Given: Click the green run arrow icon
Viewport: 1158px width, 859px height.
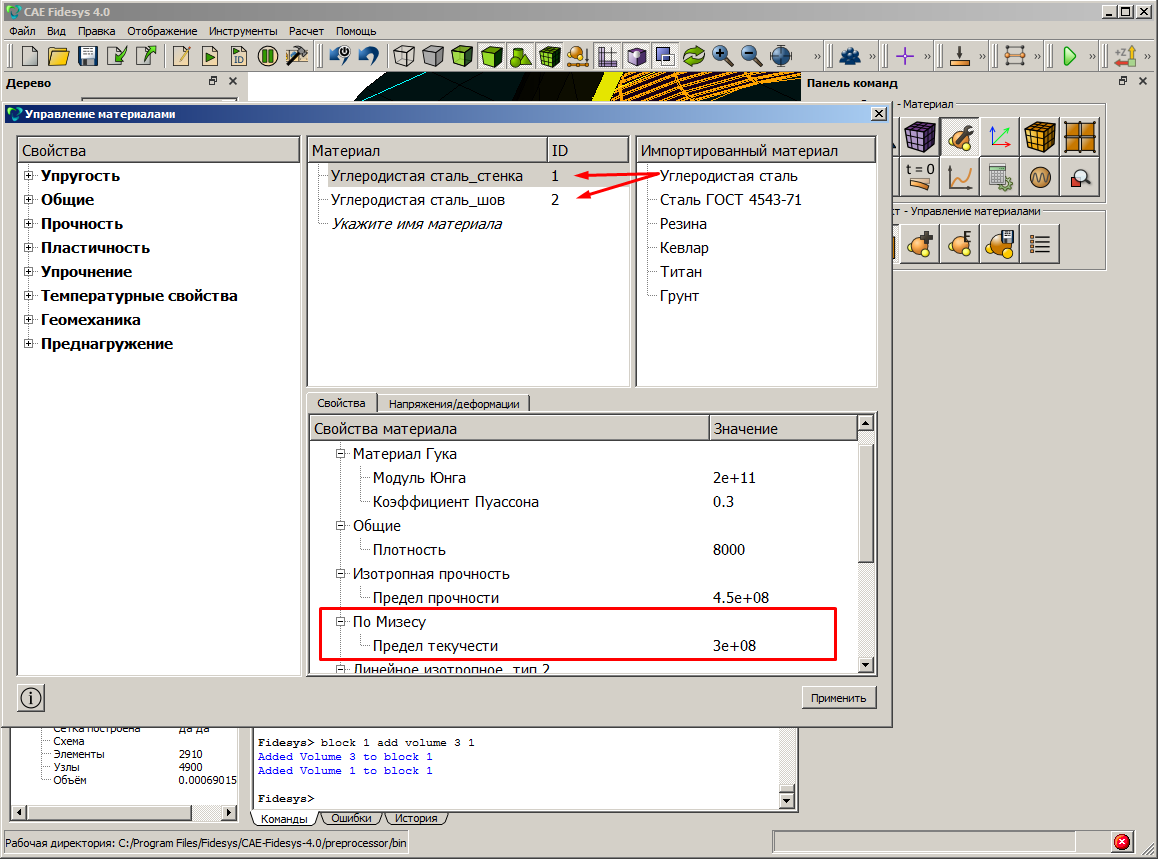Looking at the screenshot, I should pos(1069,56).
